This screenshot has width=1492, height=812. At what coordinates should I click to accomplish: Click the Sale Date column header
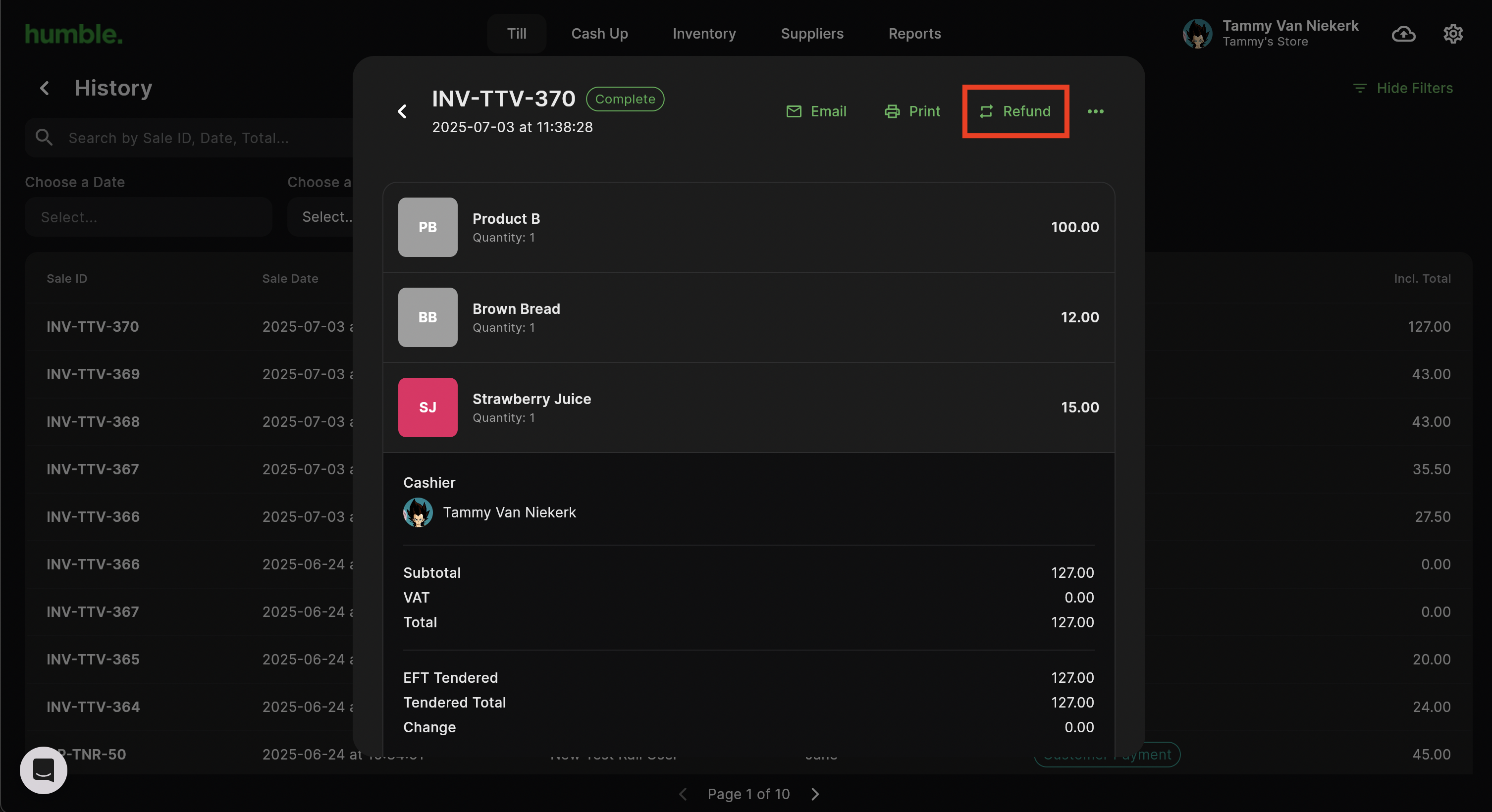(290, 278)
